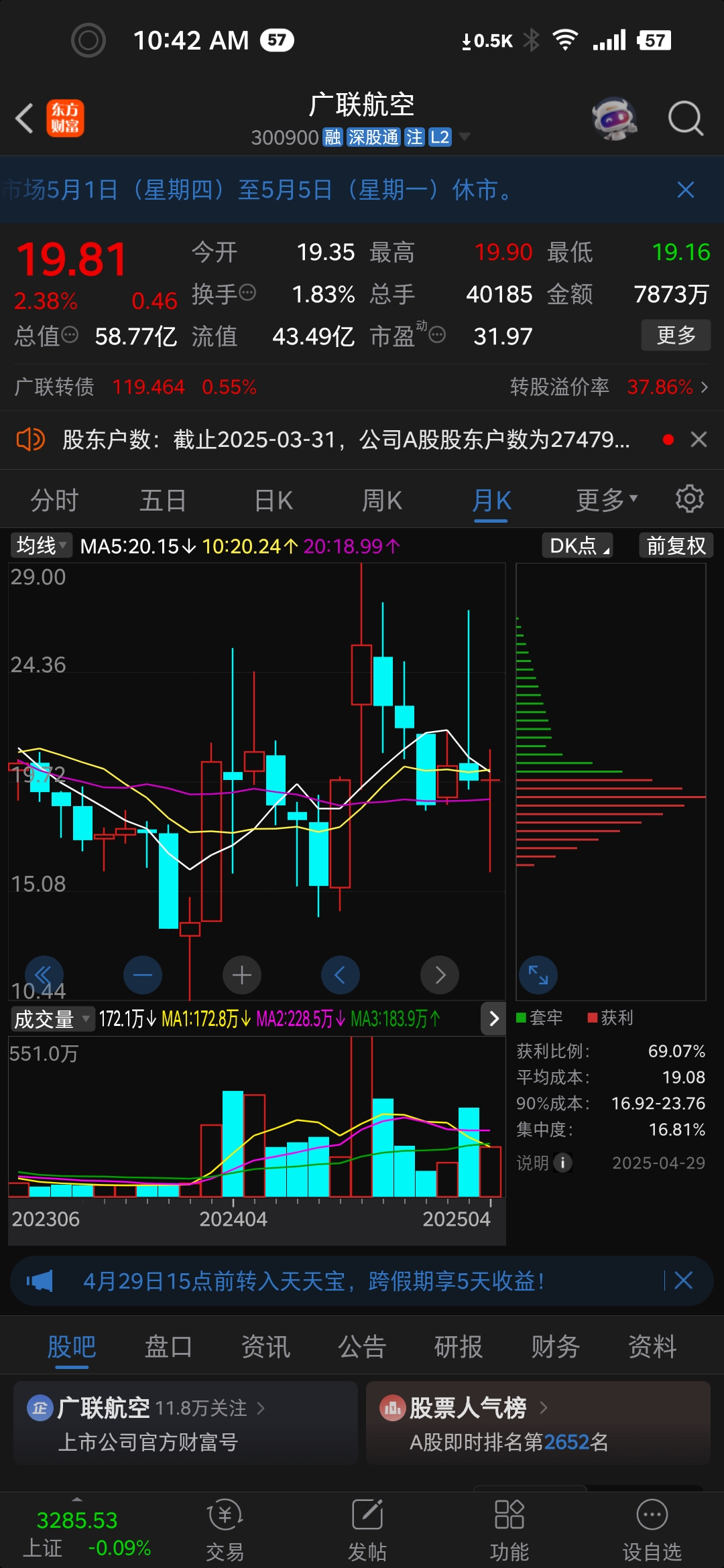Toggle 获利 red legend
The image size is (724, 1568).
(610, 1018)
